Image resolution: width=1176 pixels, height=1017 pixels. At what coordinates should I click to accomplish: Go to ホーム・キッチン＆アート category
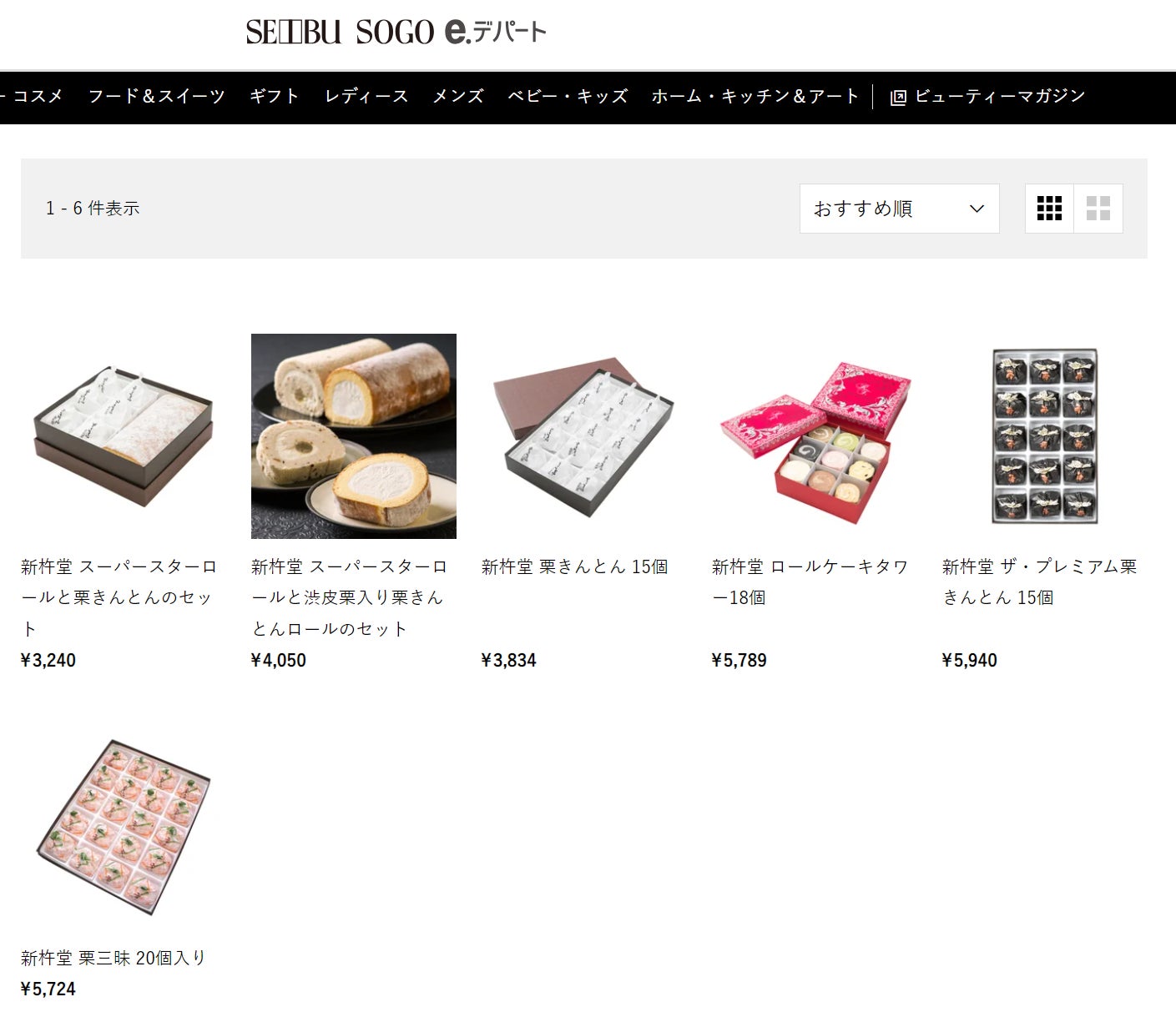pos(755,97)
